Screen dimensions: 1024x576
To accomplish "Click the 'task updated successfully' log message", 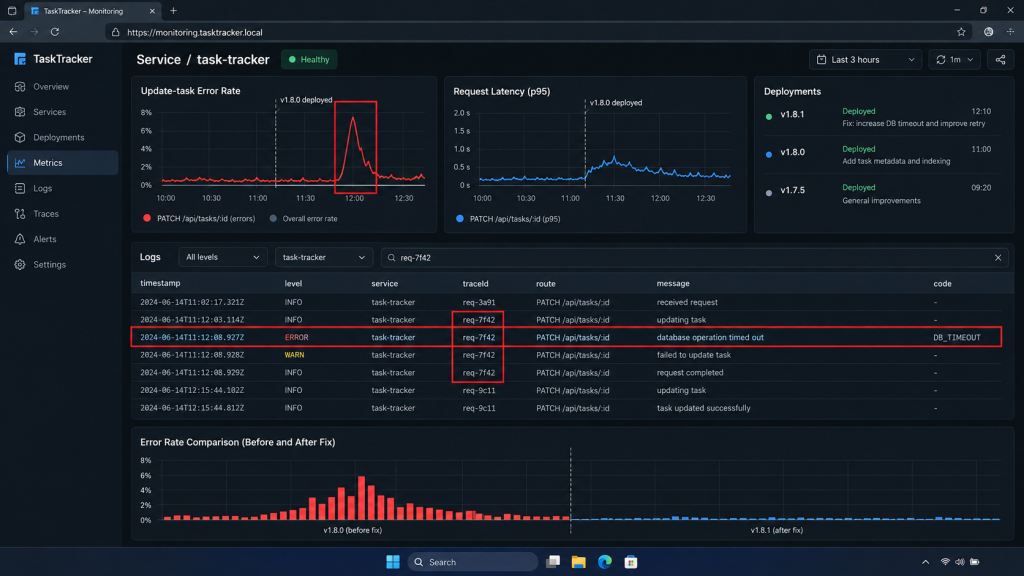I will click(x=703, y=408).
